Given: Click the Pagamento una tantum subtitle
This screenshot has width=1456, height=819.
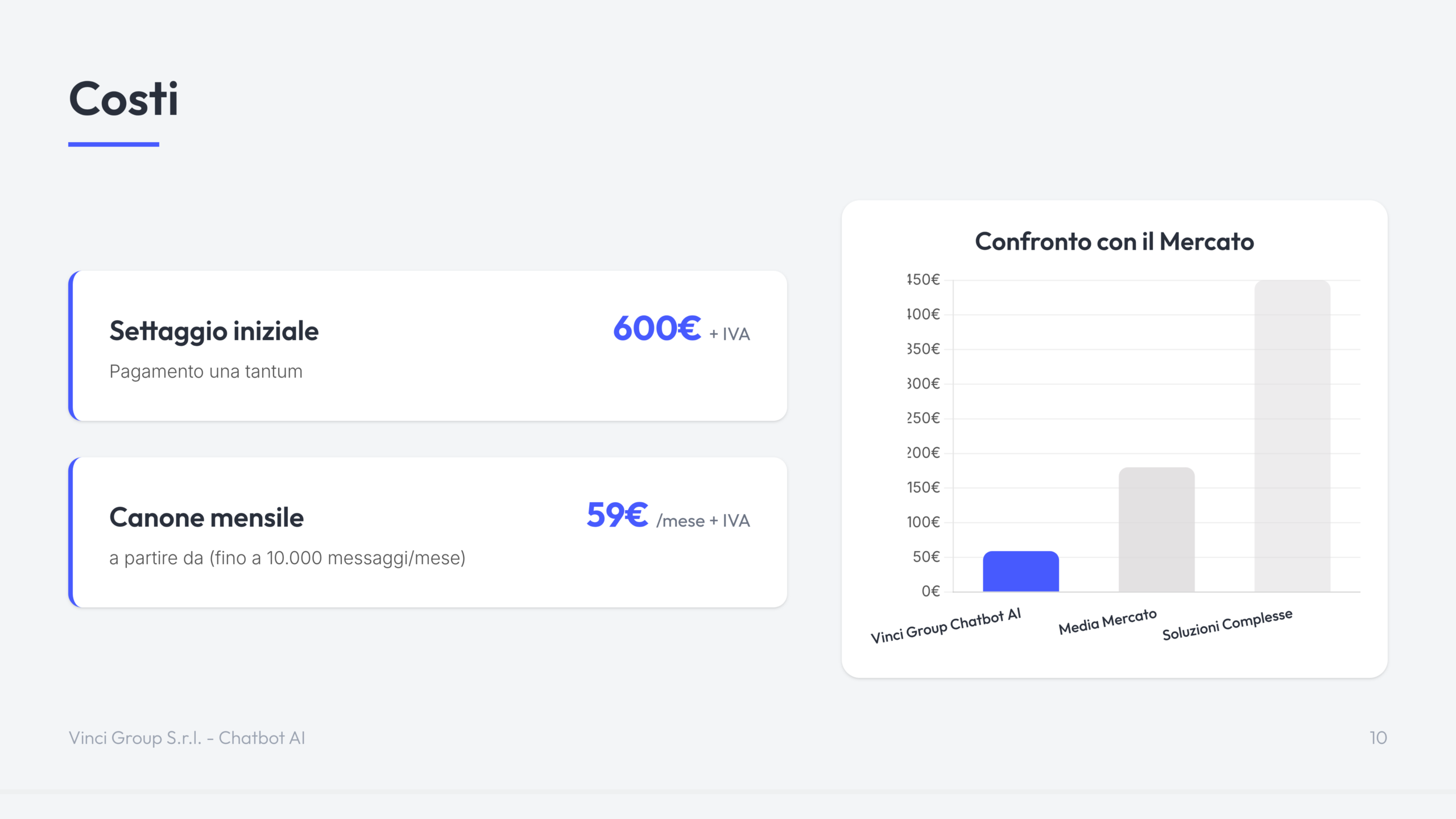Looking at the screenshot, I should point(206,371).
